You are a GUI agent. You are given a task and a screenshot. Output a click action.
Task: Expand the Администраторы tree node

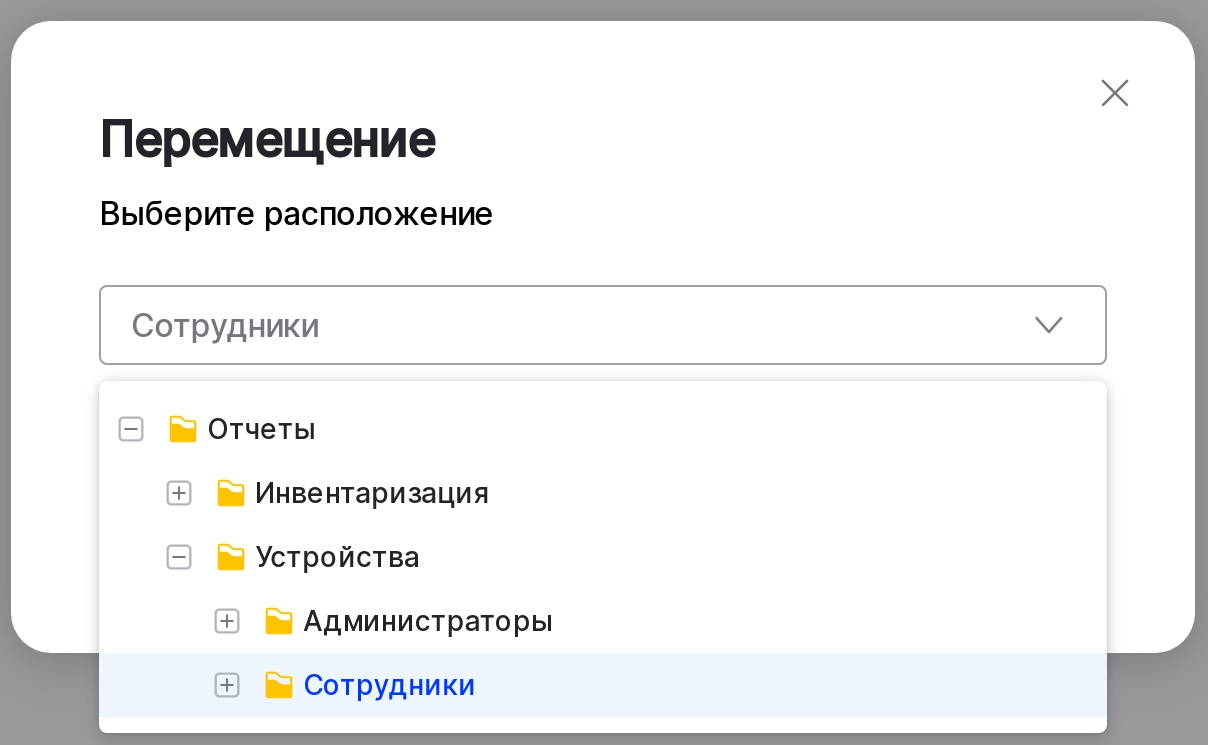click(x=227, y=621)
